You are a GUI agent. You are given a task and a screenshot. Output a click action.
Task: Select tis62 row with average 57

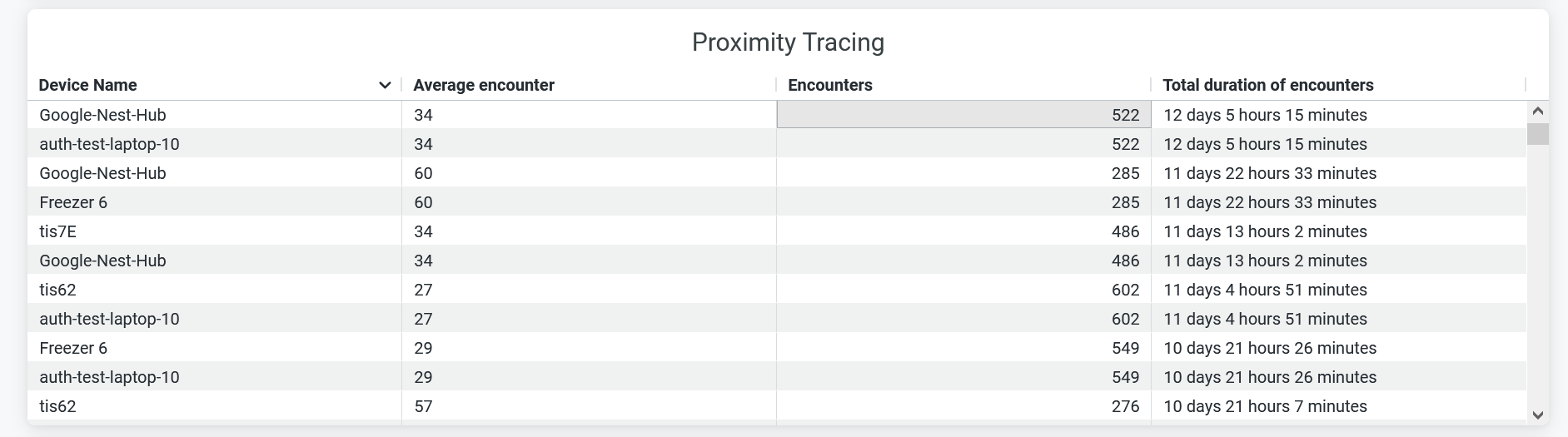coord(57,406)
